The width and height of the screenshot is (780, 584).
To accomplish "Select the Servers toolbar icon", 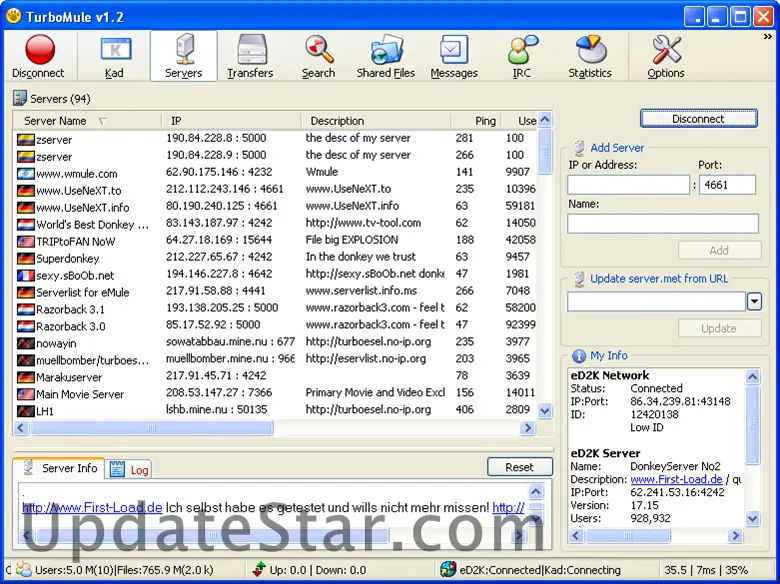I will (x=184, y=56).
